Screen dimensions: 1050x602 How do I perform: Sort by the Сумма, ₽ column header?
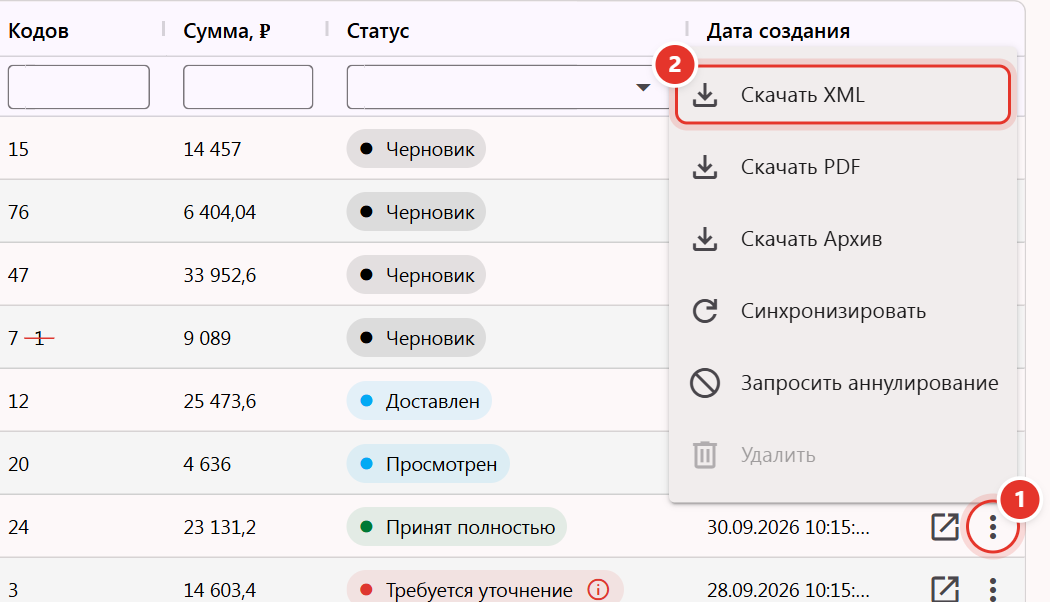pos(226,31)
